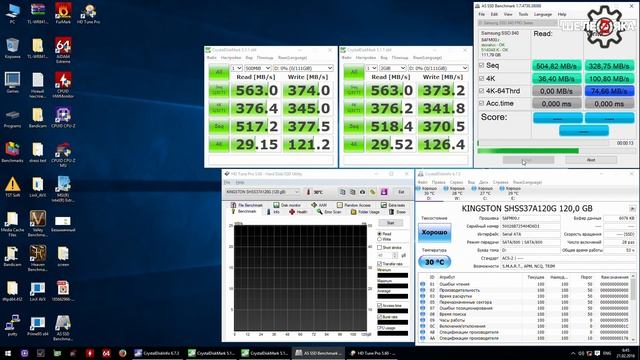Open test count dropdown in left CrystalDiskMark
Screen dimensions: 640x360
click(x=237, y=68)
